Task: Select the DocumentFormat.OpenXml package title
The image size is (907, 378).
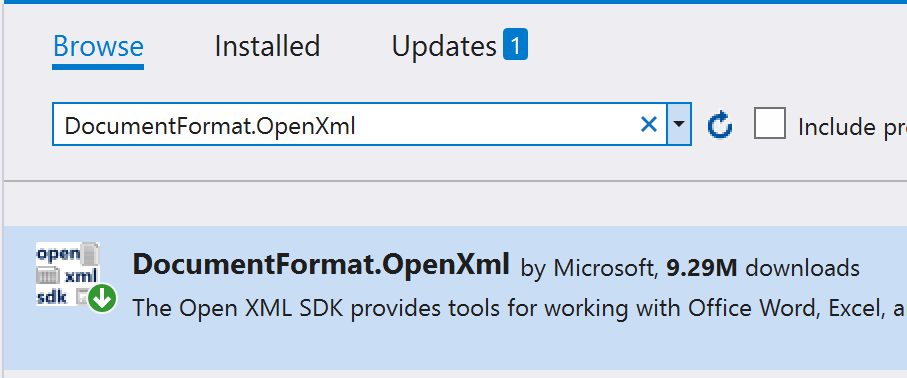Action: (321, 265)
